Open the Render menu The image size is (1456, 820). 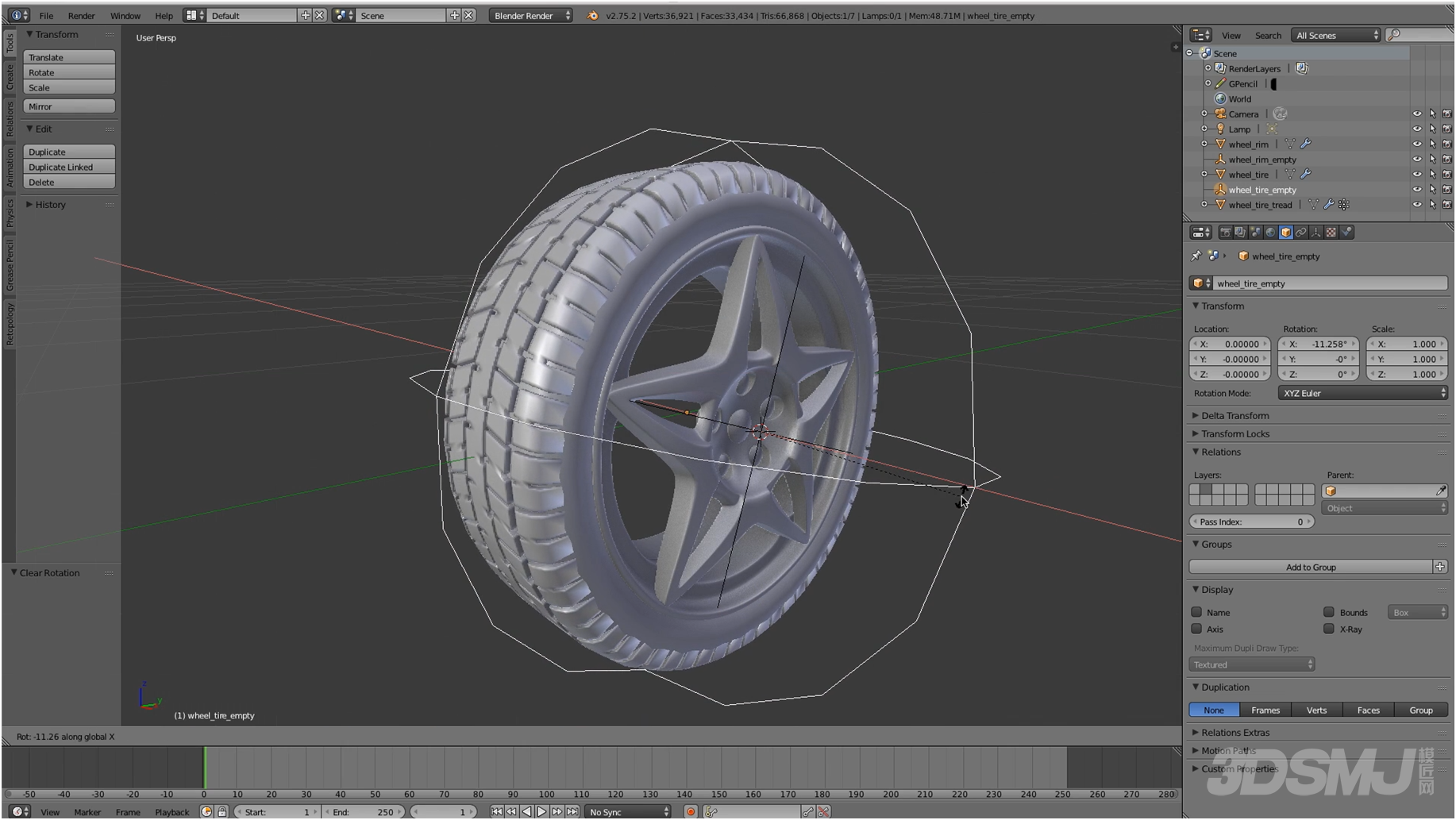click(x=81, y=15)
